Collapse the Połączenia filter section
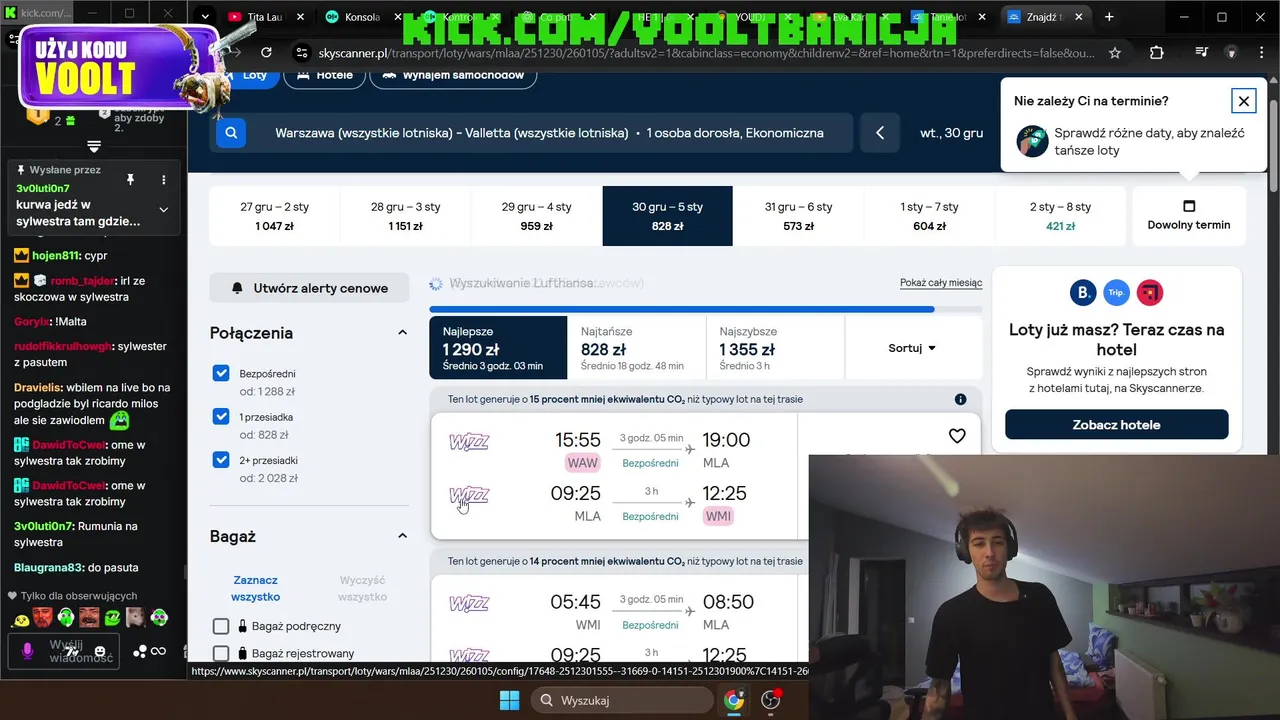The image size is (1280, 720). point(402,333)
